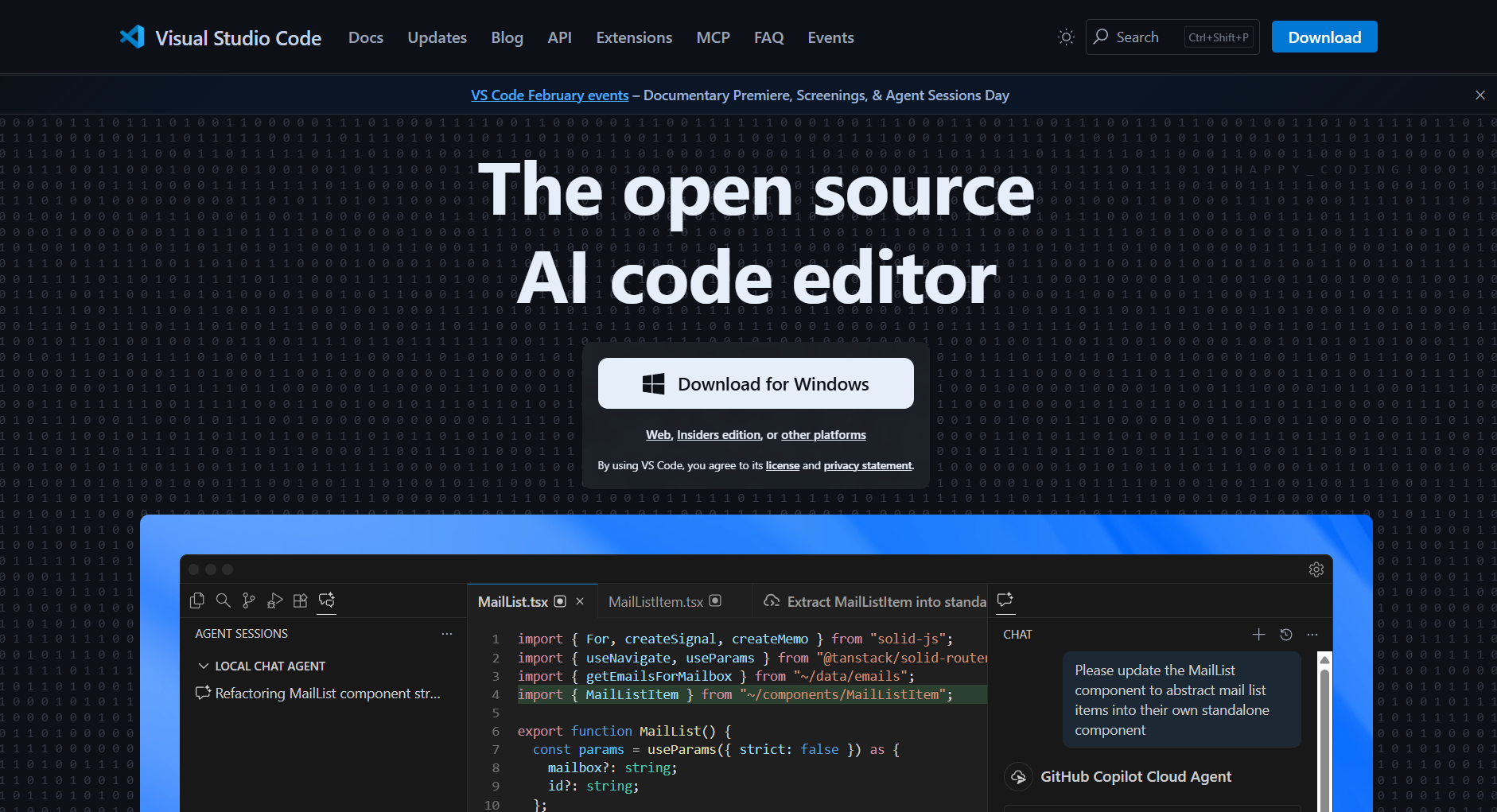Open the Docs menu

coord(366,37)
